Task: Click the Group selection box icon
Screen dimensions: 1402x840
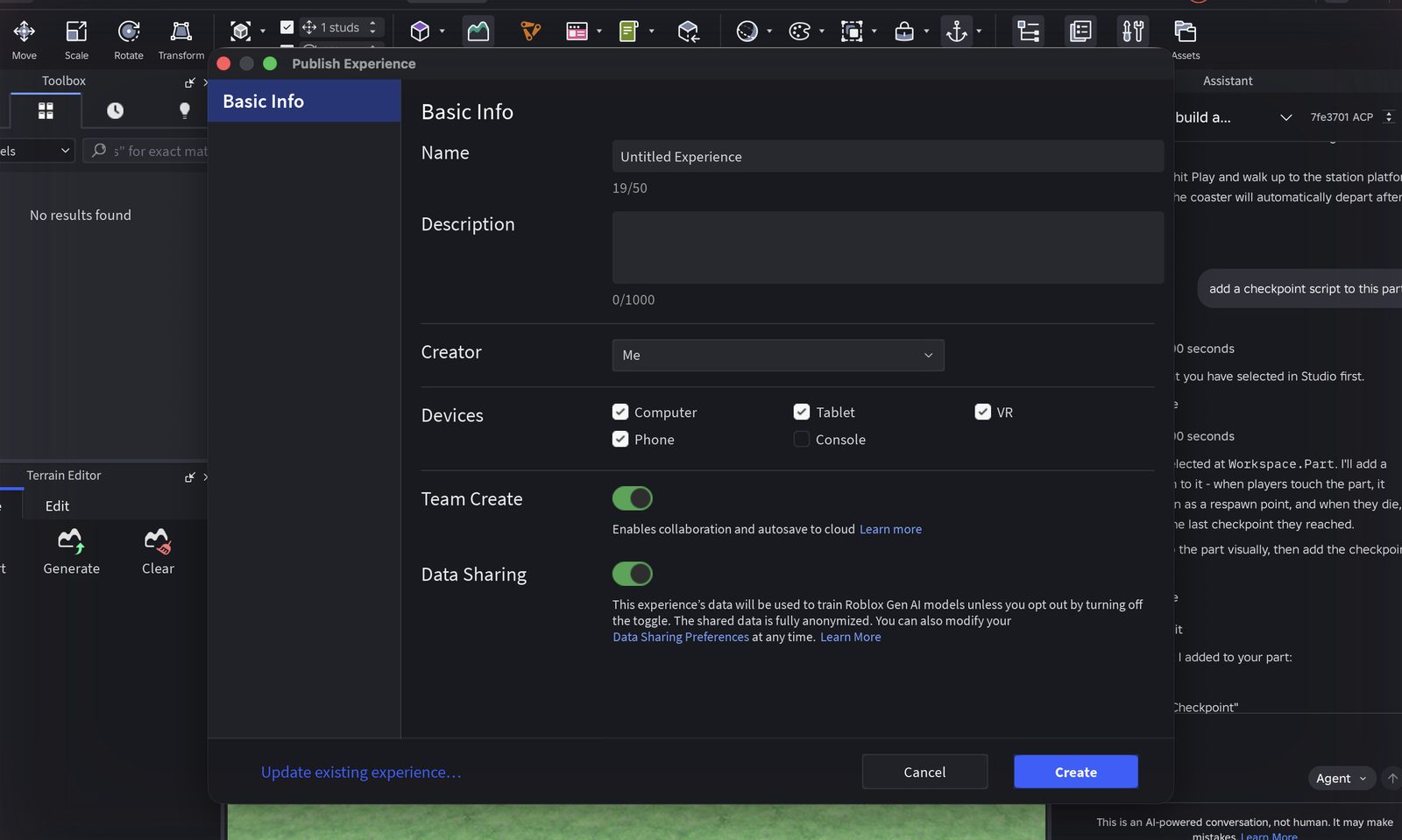Action: tap(852, 32)
